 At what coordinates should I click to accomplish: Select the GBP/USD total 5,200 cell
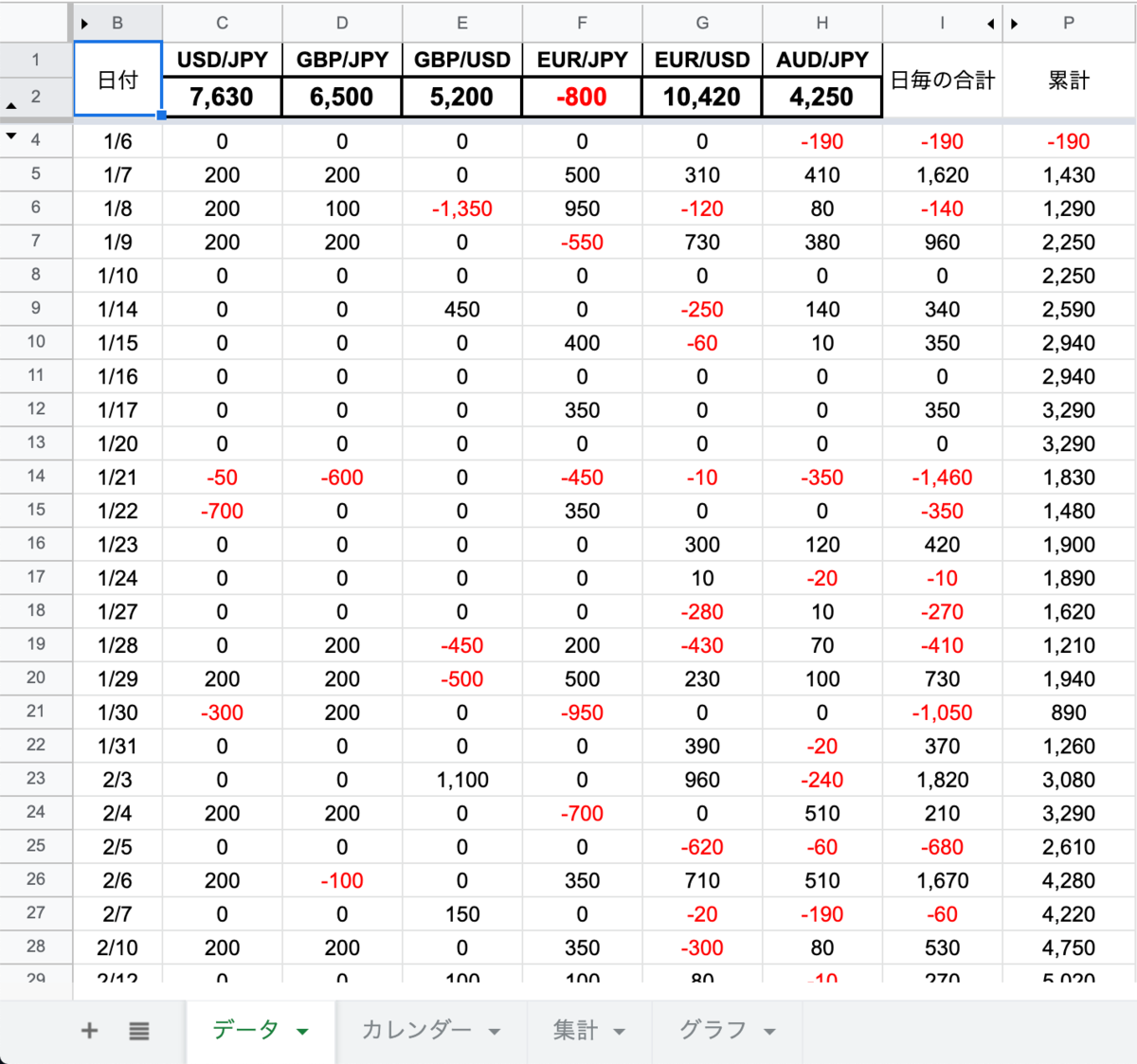[462, 97]
